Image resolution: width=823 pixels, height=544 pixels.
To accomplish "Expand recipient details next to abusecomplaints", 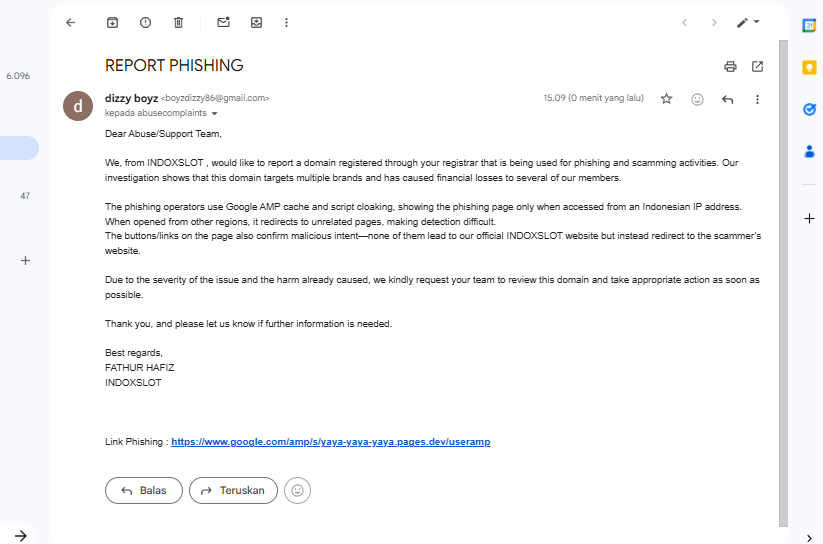I will click(214, 114).
